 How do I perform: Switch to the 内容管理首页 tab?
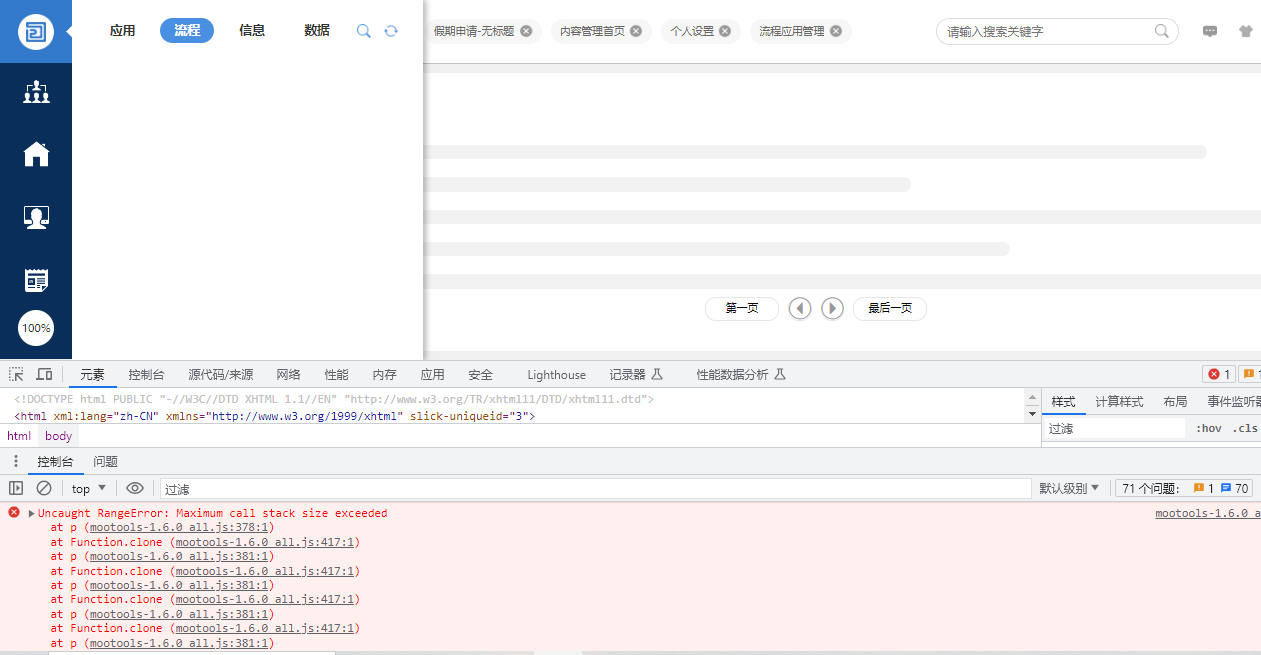click(592, 31)
